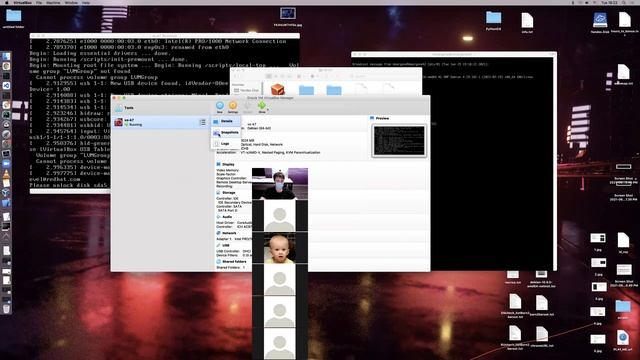Select Yandex.Disk in Finder sidebar

point(247,90)
